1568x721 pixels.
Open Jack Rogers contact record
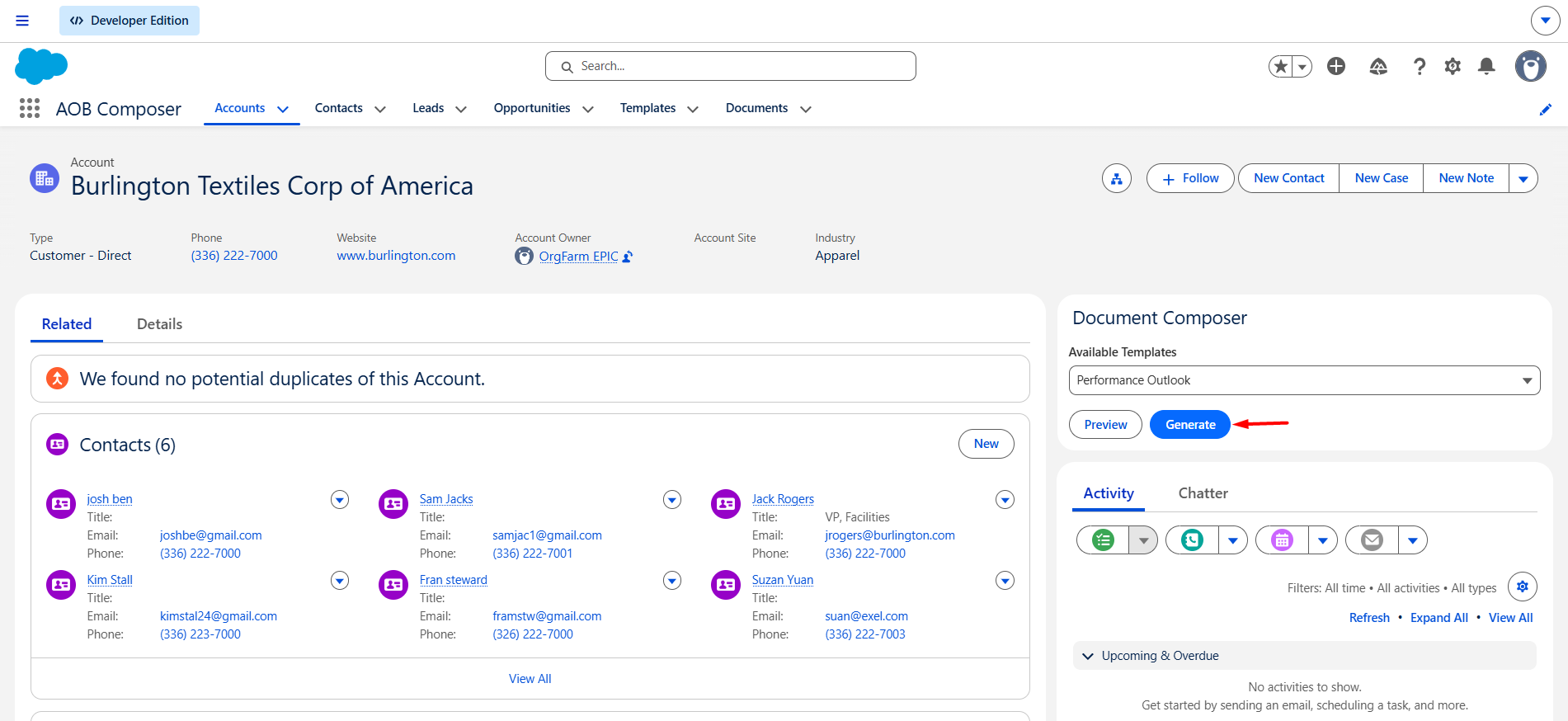click(783, 499)
